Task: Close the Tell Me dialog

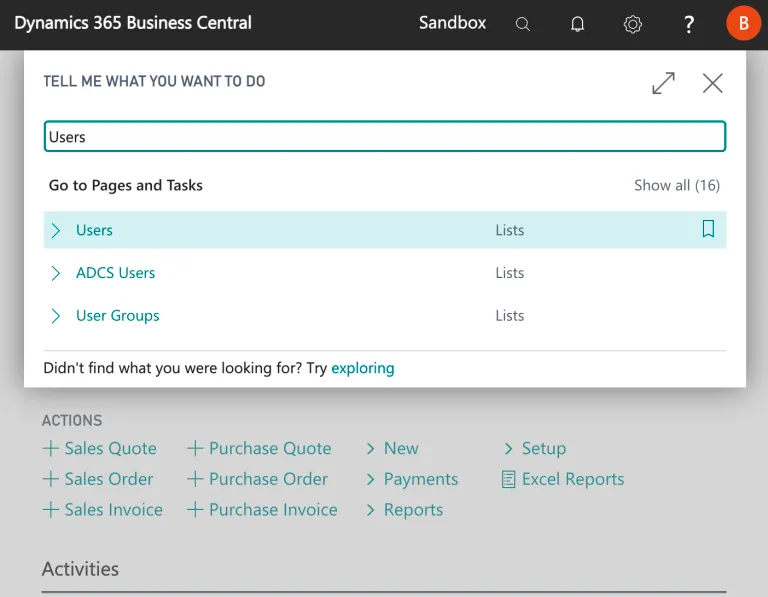Action: click(x=712, y=83)
